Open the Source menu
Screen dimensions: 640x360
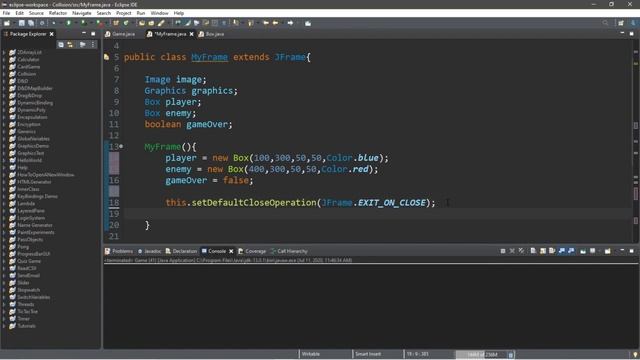click(x=36, y=13)
